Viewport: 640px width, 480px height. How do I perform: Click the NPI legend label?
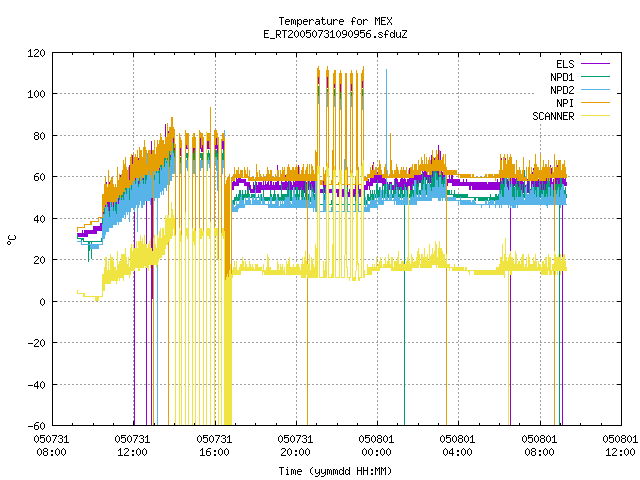(565, 103)
